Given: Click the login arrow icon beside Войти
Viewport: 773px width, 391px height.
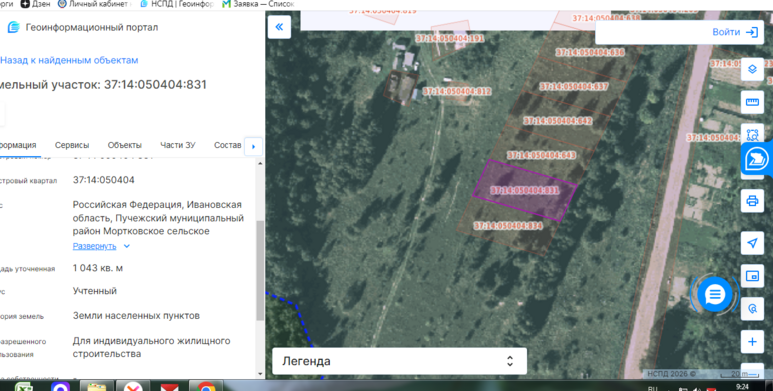Looking at the screenshot, I should pos(751,32).
